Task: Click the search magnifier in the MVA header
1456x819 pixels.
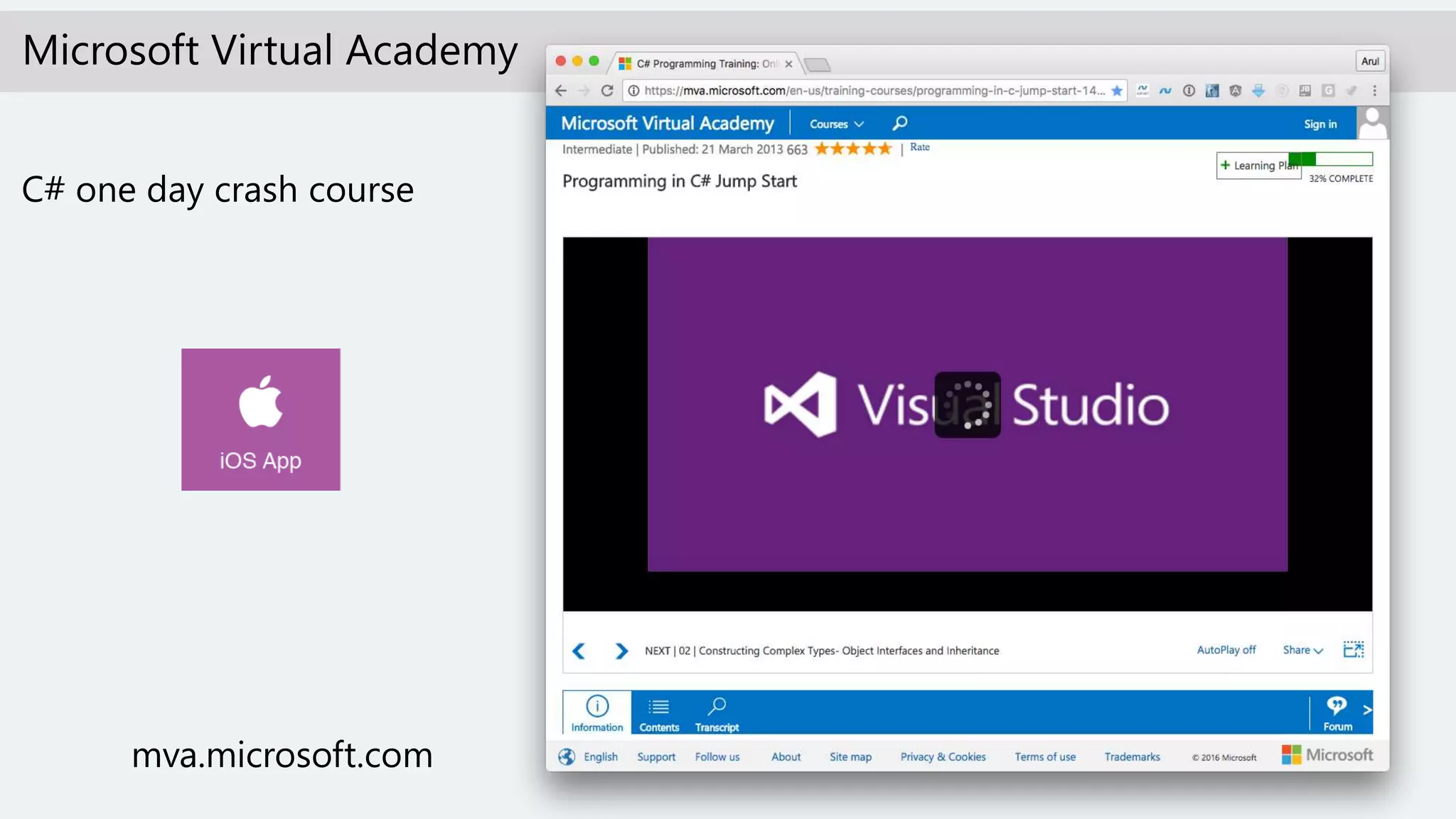Action: pos(899,124)
